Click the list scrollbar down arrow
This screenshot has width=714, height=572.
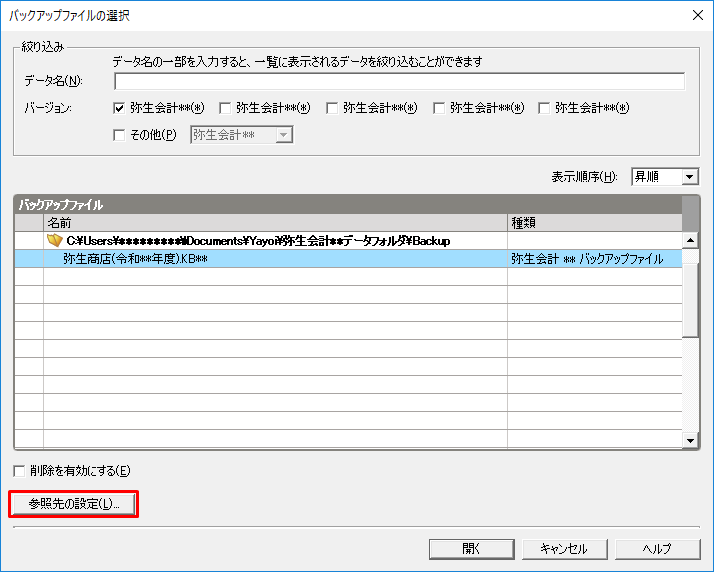[690, 440]
